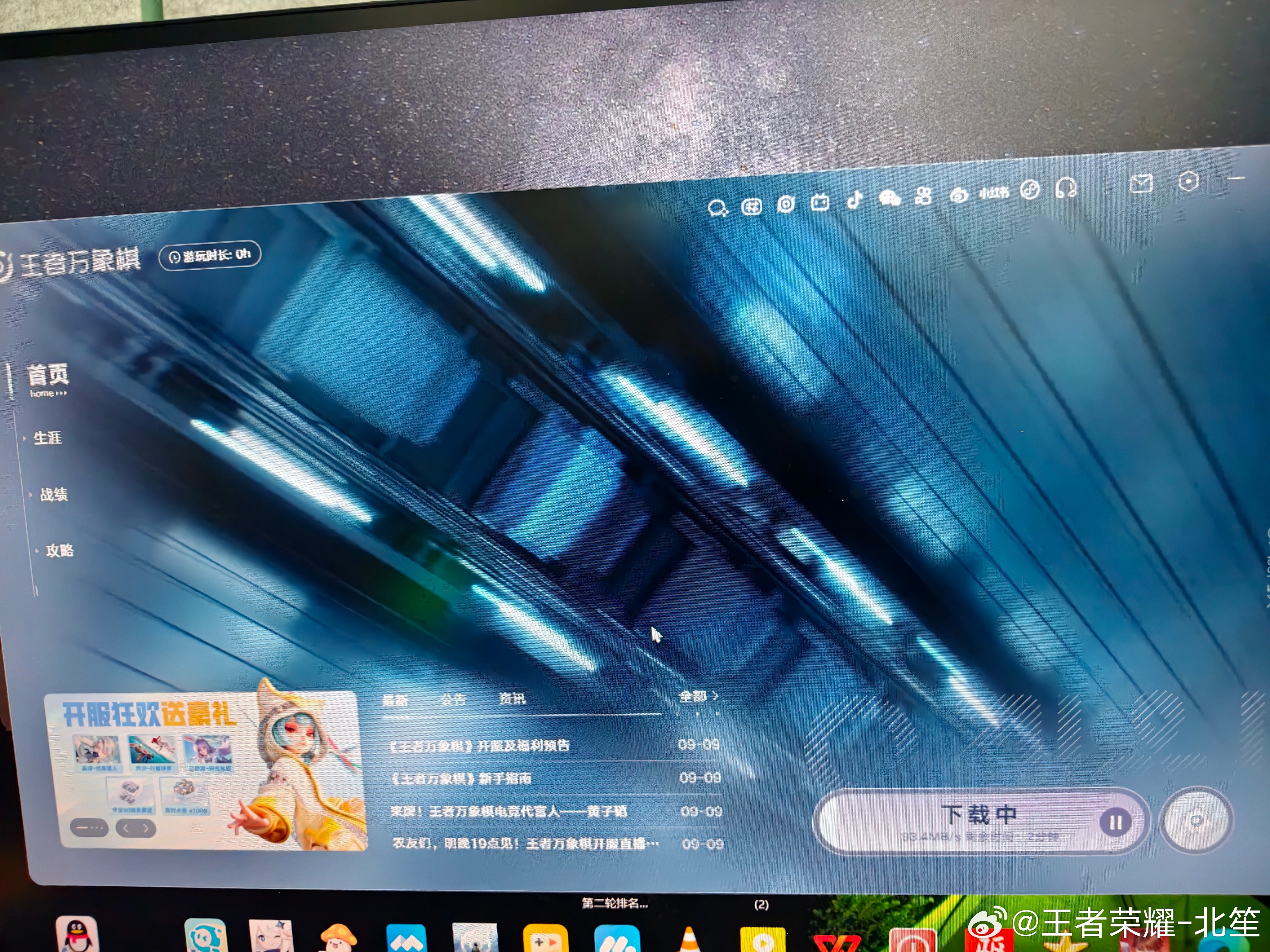Open the WeChat channel icon
The height and width of the screenshot is (952, 1270).
tap(889, 199)
